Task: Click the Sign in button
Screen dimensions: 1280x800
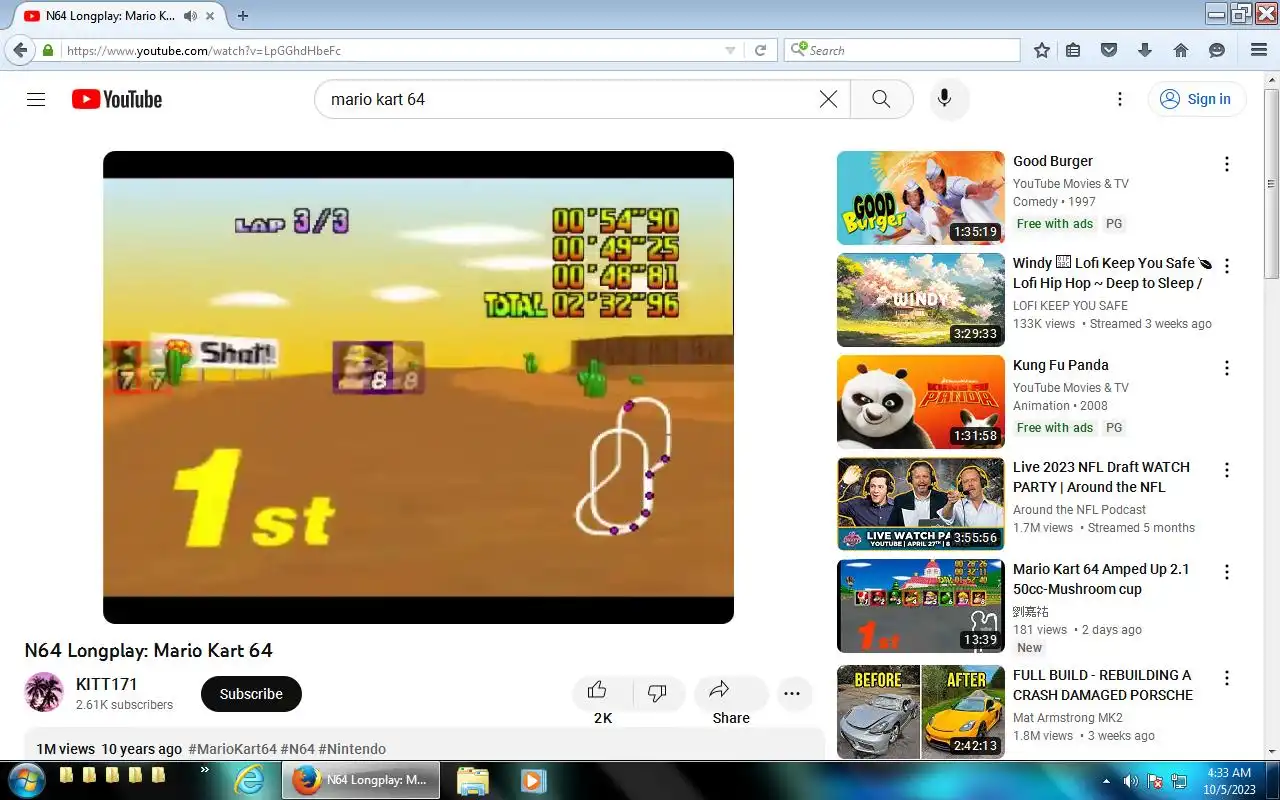Action: pos(1196,99)
